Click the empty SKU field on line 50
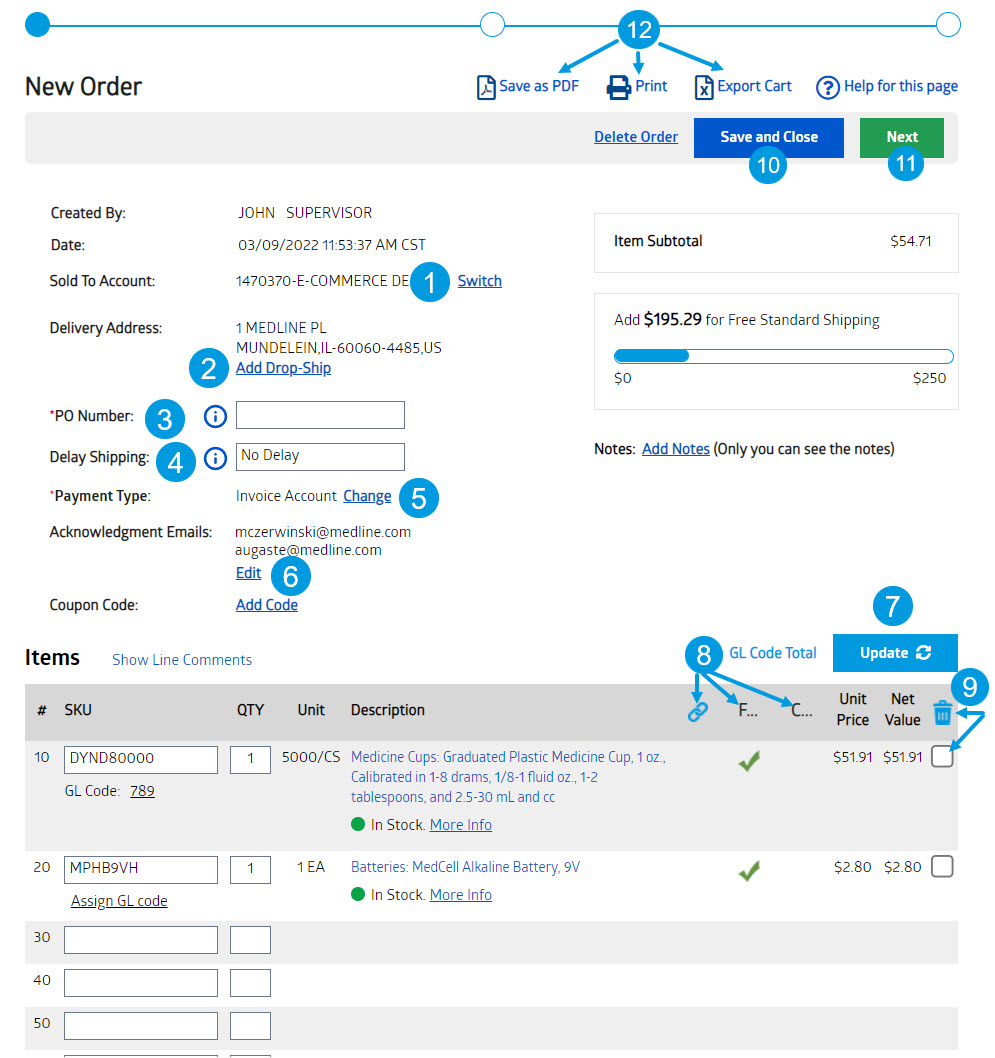 coord(141,1026)
